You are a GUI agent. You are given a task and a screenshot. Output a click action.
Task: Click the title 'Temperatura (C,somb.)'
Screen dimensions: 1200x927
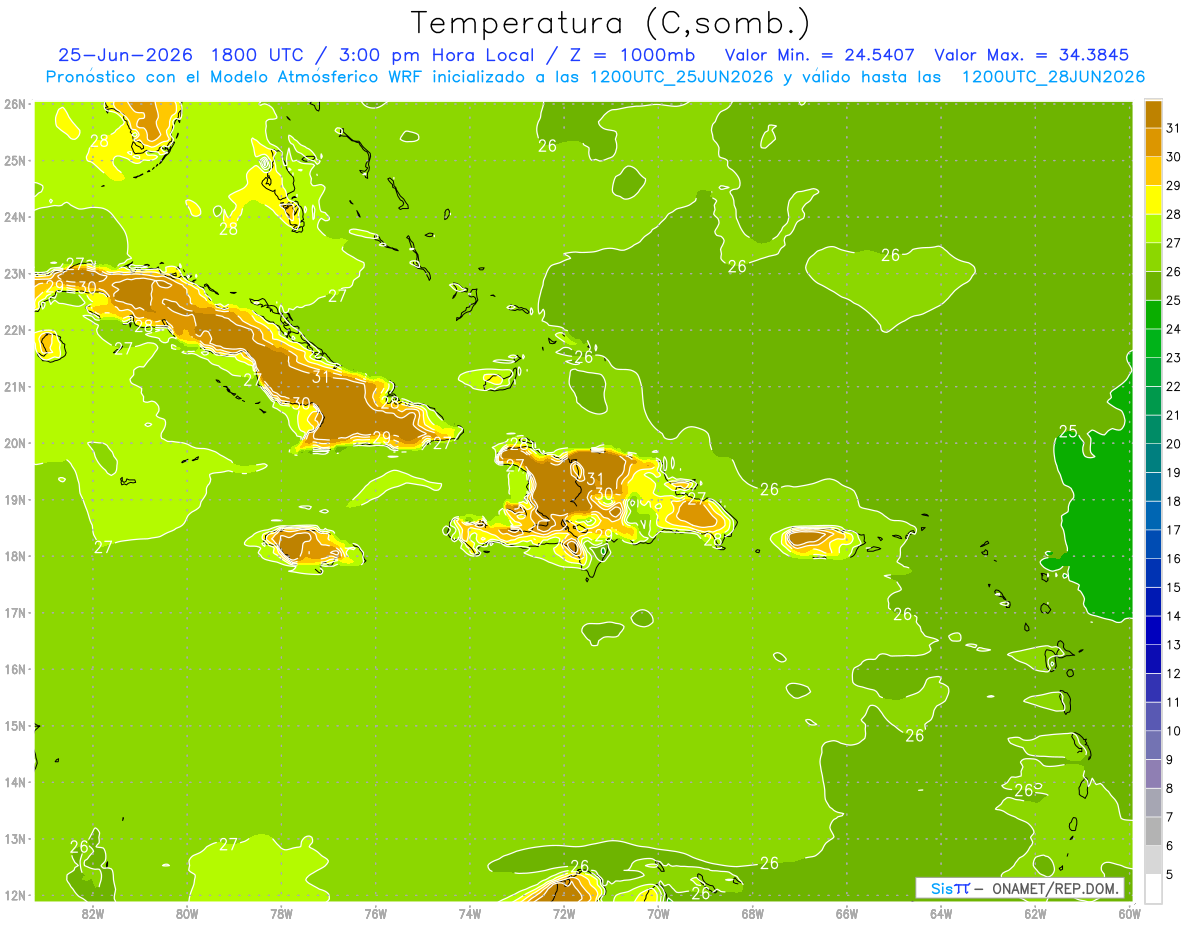tap(611, 23)
